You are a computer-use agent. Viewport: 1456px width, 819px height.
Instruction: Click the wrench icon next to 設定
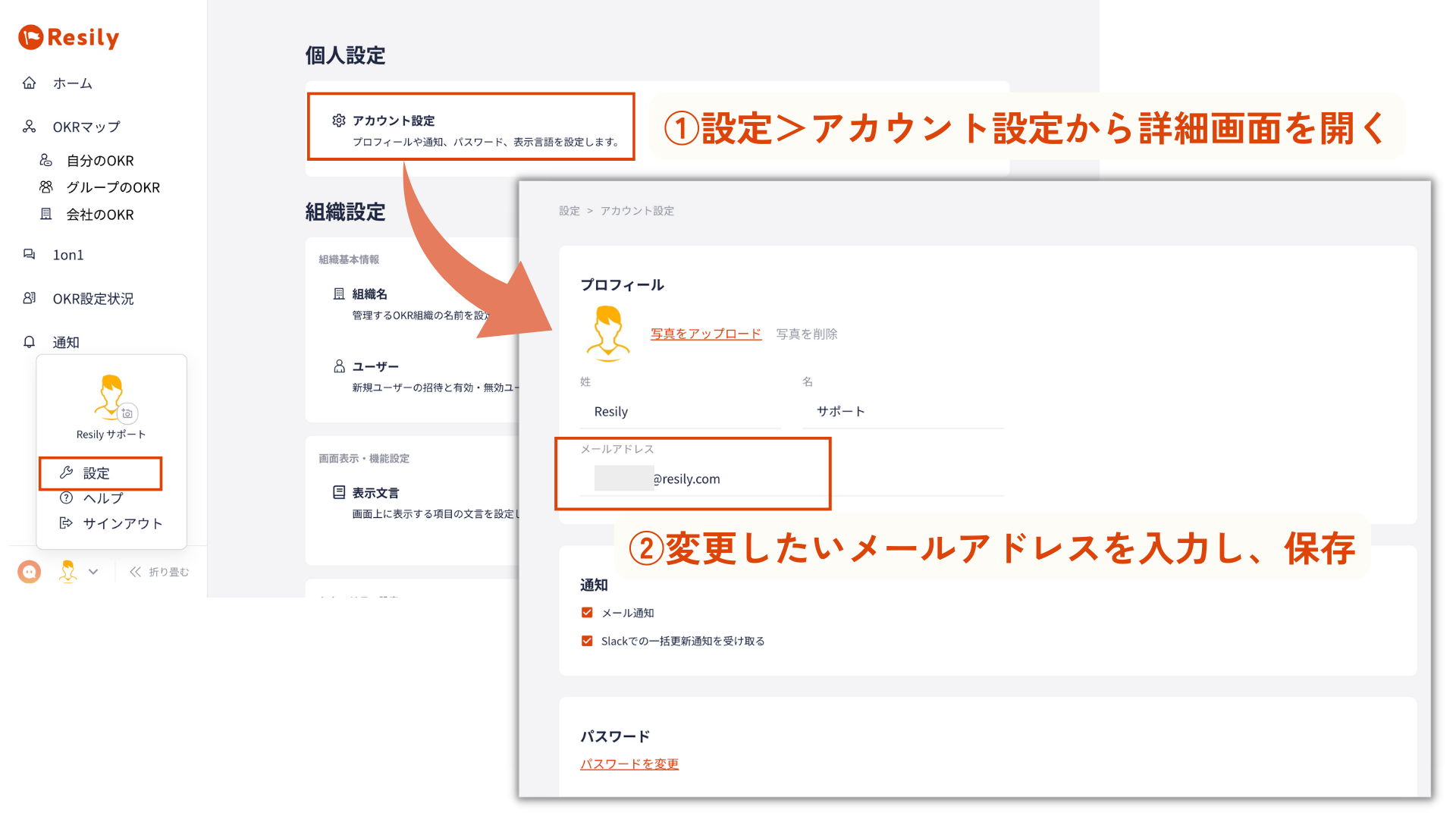67,472
